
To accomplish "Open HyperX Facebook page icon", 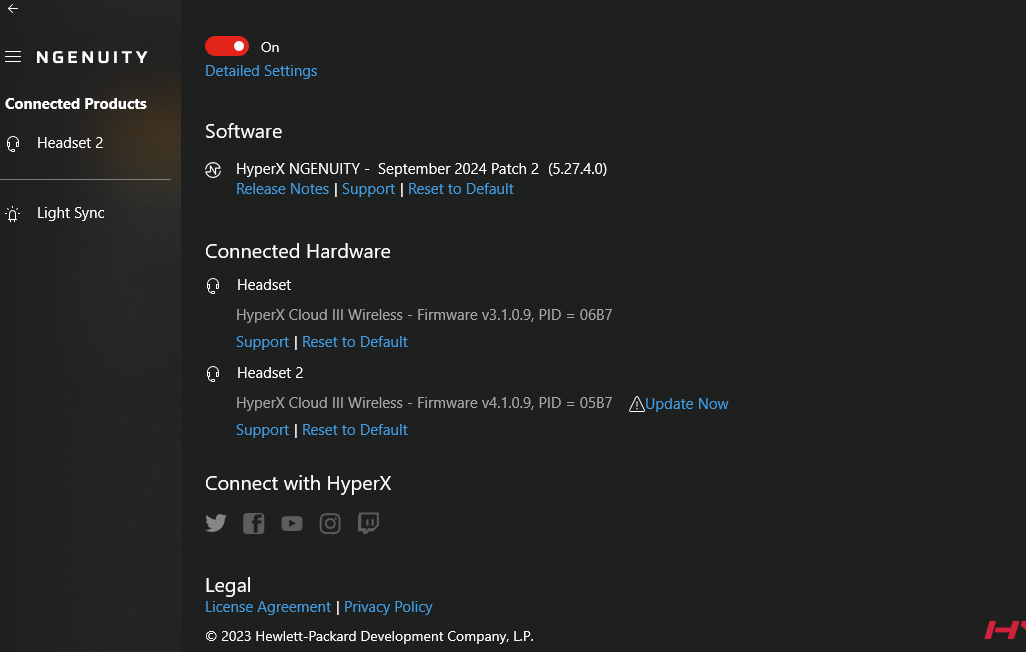I will tap(254, 523).
